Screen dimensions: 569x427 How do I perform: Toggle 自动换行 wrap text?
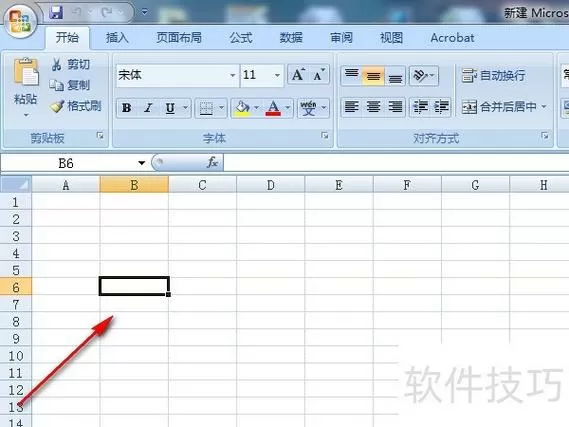click(494, 75)
